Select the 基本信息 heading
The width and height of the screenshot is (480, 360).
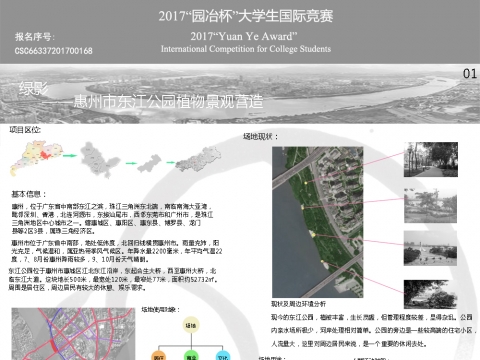(29, 194)
